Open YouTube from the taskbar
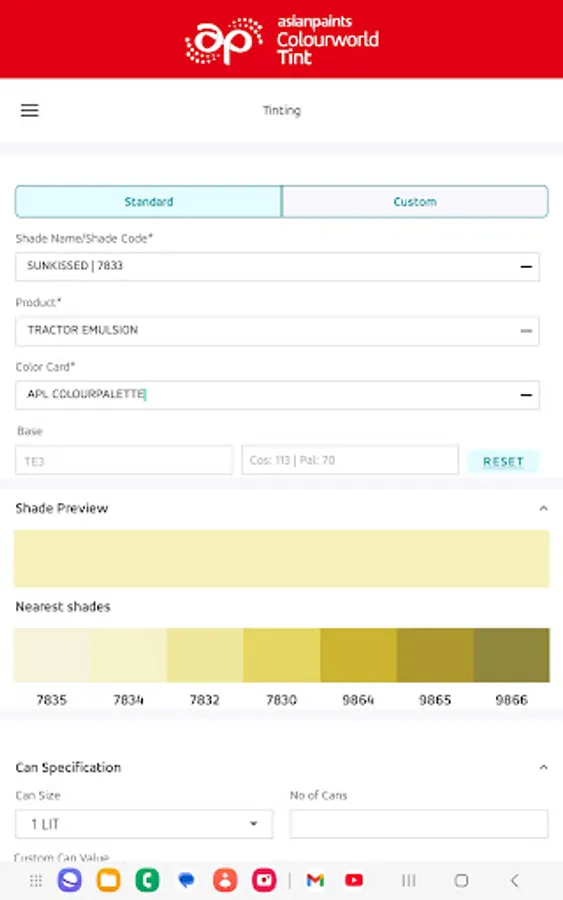 [354, 880]
